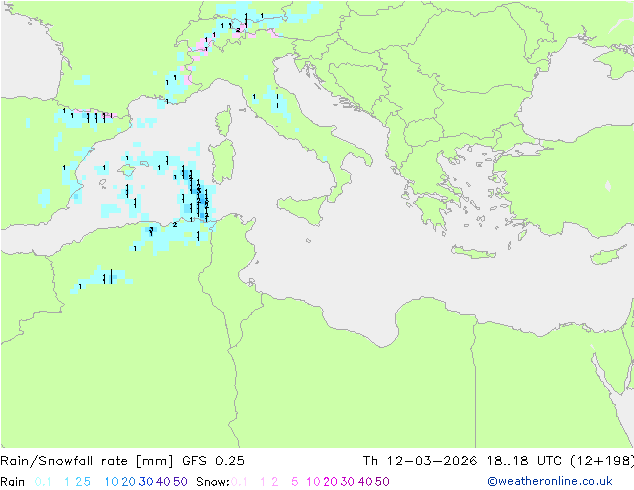Image resolution: width=634 pixels, height=490 pixels.
Task: Select Rain legend value 20
Action: 128,482
